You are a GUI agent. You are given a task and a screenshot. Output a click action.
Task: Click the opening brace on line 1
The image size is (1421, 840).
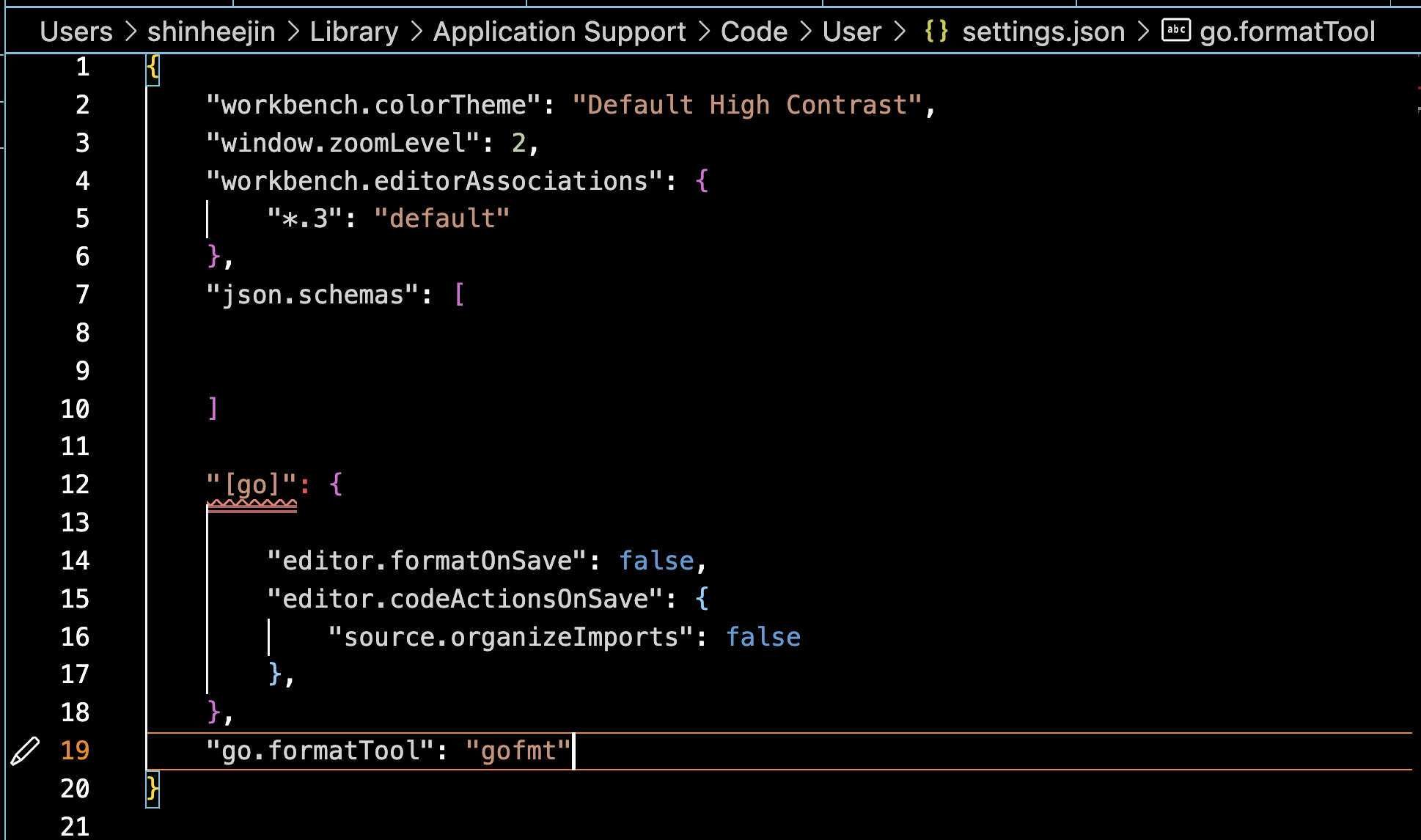click(x=153, y=67)
